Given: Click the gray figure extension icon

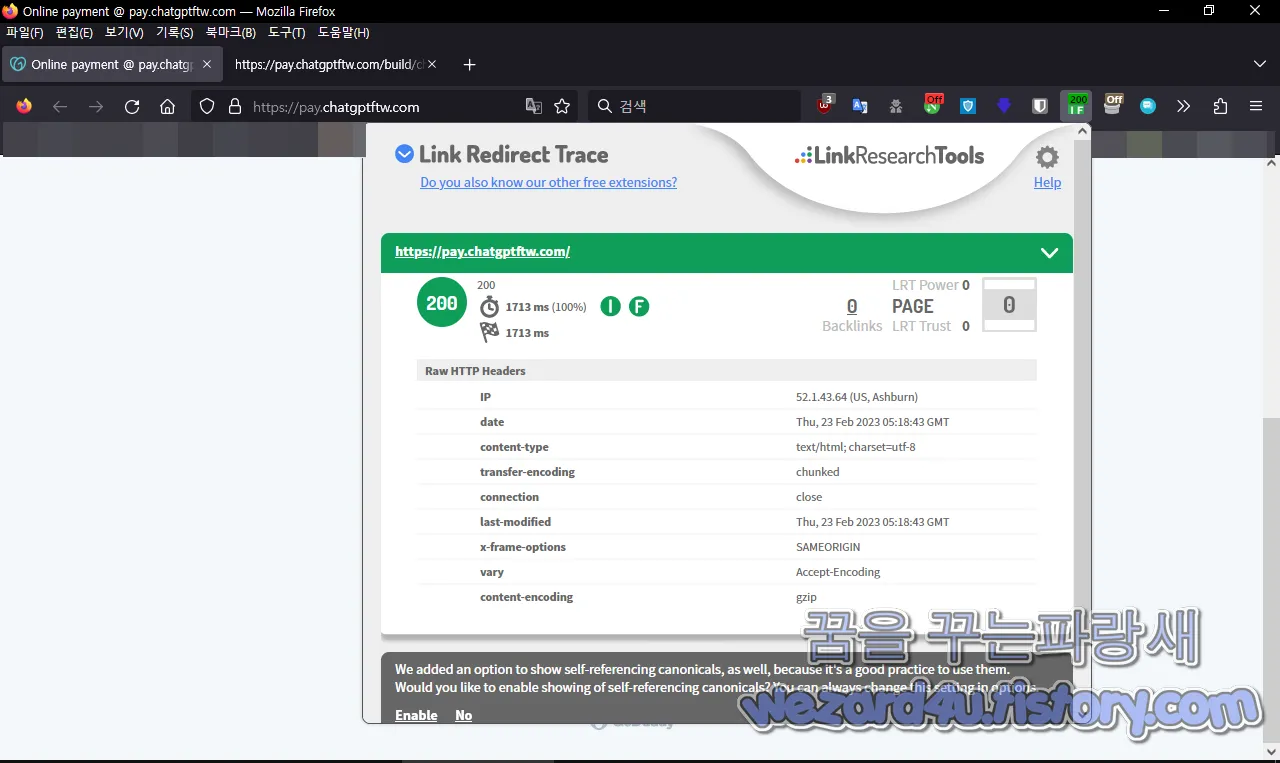Looking at the screenshot, I should click(896, 106).
